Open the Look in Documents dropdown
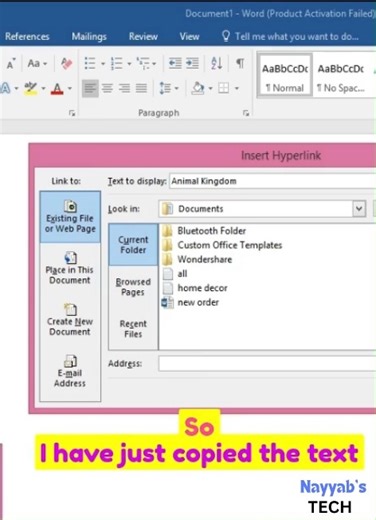This screenshot has height=520, width=376. 359,209
